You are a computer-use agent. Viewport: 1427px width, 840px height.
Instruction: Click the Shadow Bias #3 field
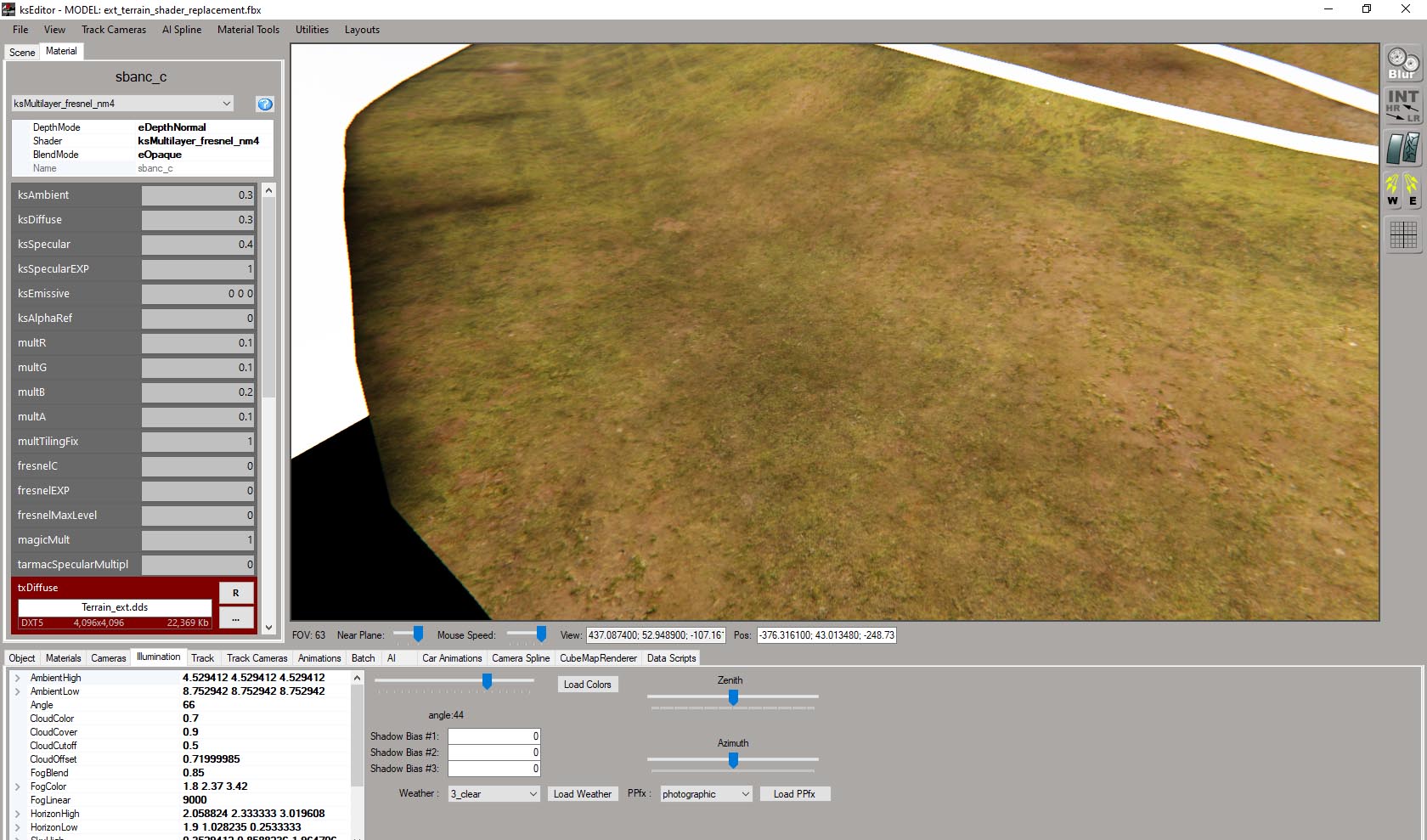[494, 769]
